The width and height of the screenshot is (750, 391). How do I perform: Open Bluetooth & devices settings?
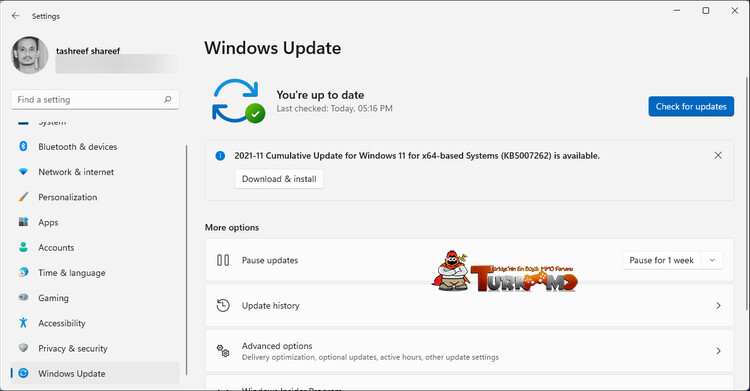(x=95, y=146)
